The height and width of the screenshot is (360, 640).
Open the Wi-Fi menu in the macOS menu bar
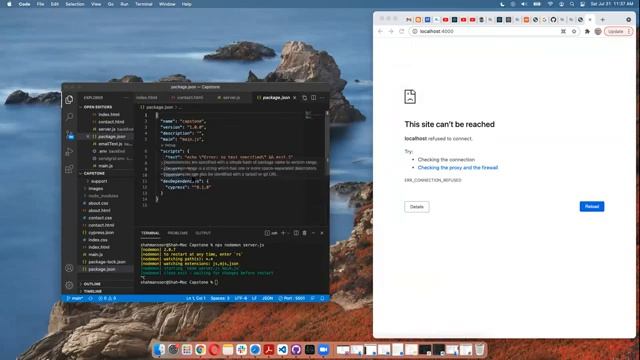click(550, 4)
